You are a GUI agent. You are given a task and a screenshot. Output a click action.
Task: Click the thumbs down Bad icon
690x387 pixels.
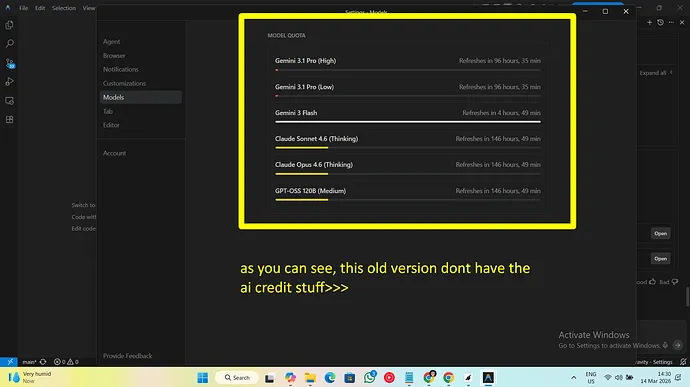click(x=675, y=282)
